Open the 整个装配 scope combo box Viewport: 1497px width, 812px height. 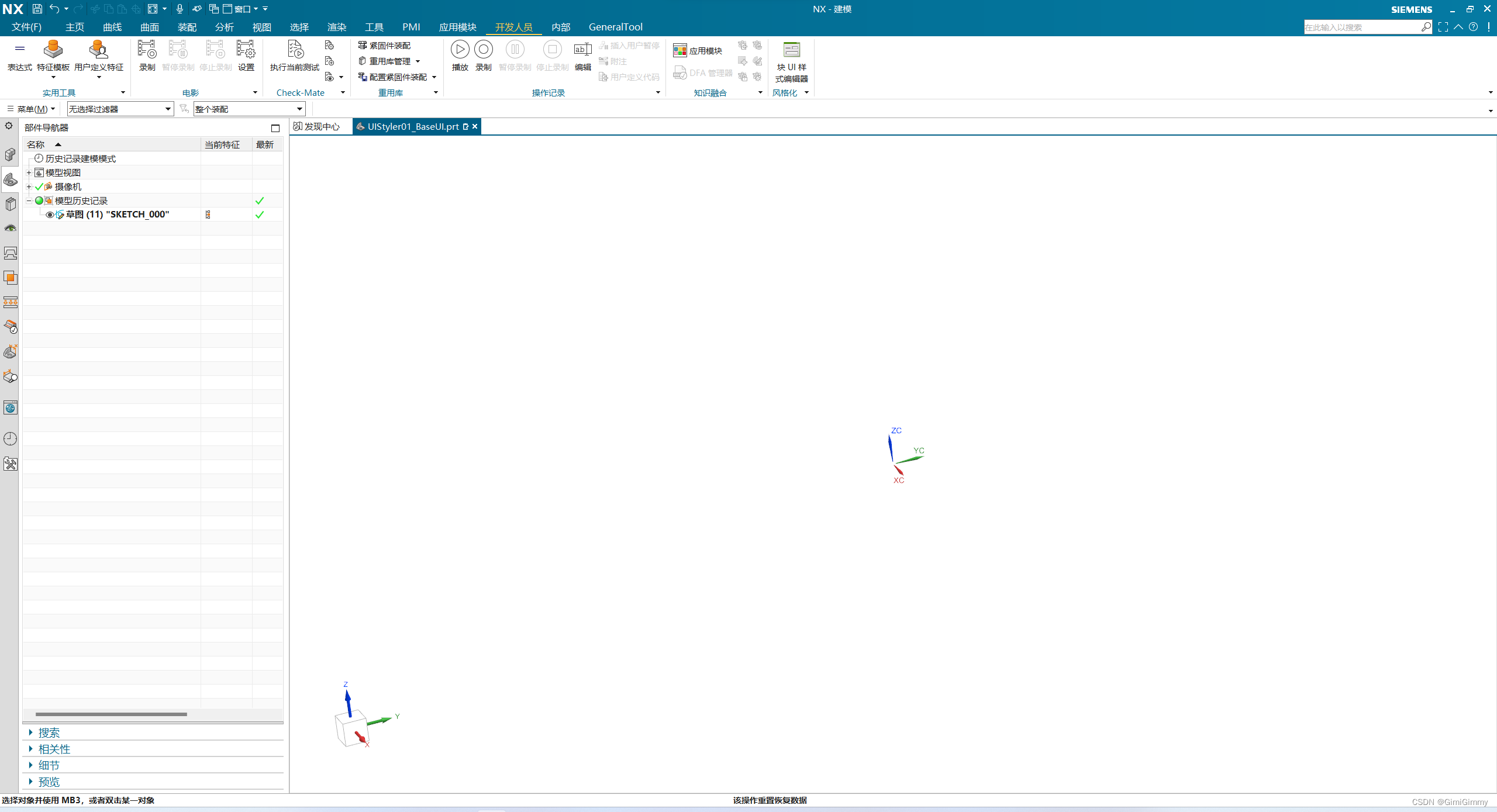click(x=249, y=109)
